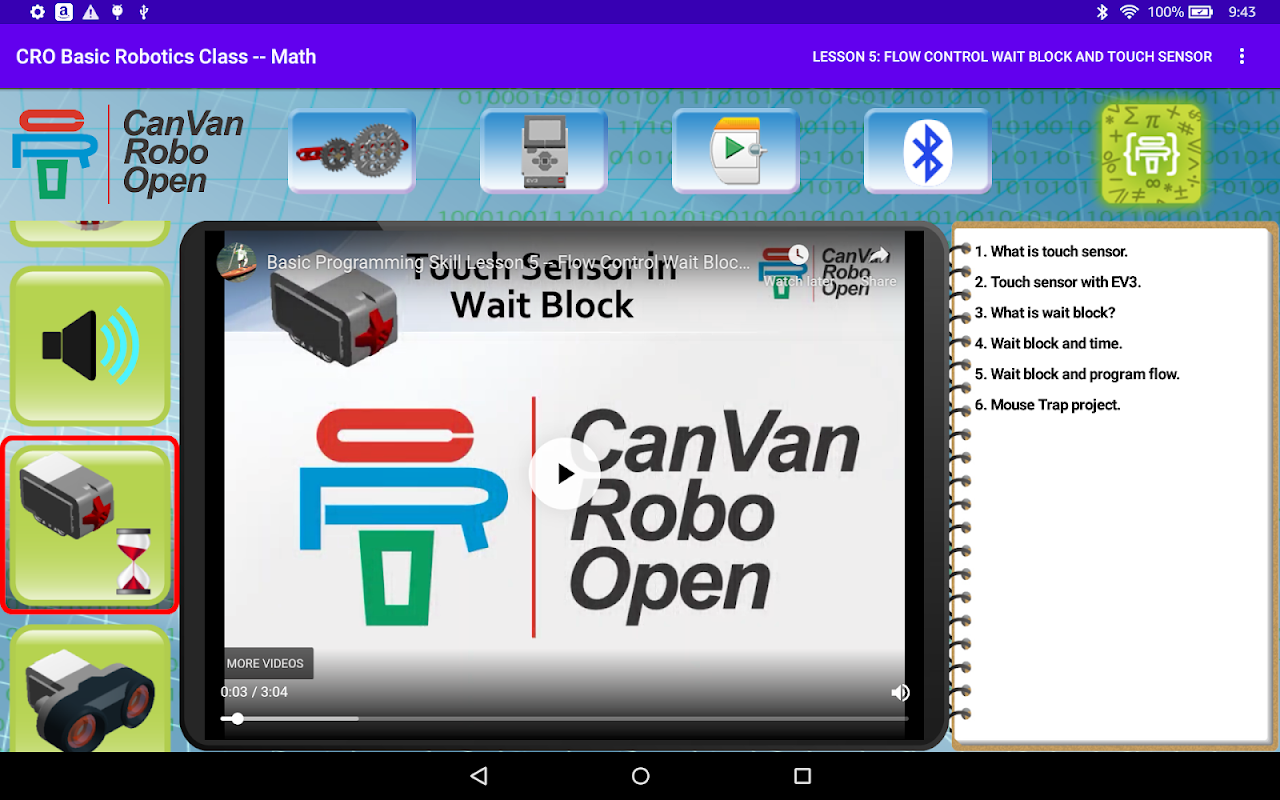Open the Bluetooth category icon
This screenshot has height=800, width=1280.
(x=928, y=151)
